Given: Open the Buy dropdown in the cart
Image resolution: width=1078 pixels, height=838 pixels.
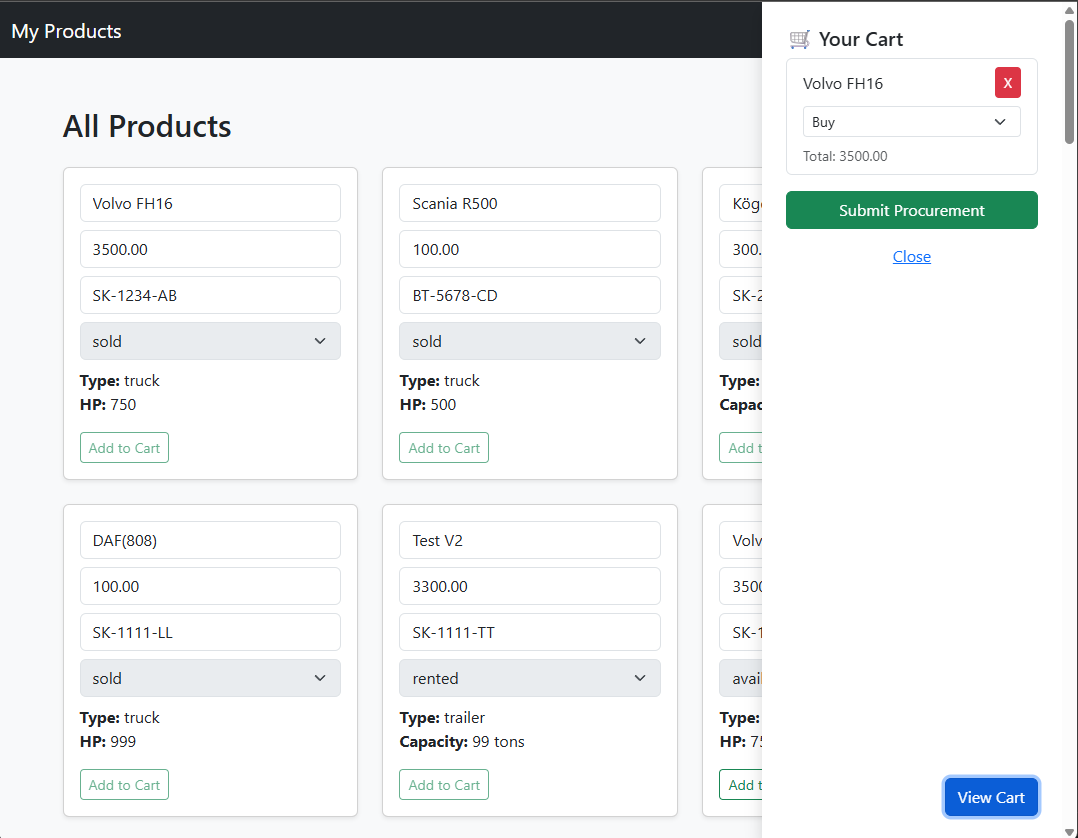Looking at the screenshot, I should (x=911, y=122).
